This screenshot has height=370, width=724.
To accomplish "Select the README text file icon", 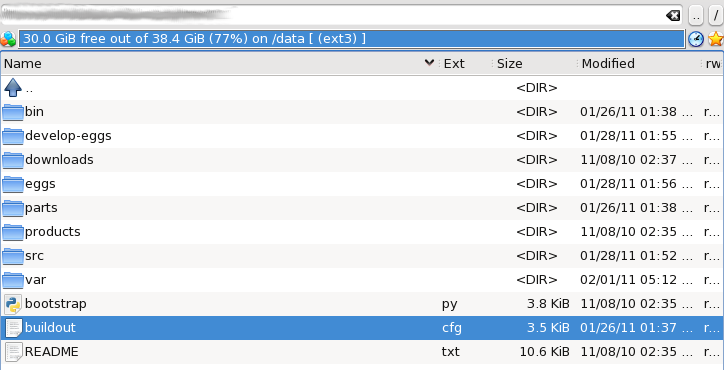I will [13, 352].
